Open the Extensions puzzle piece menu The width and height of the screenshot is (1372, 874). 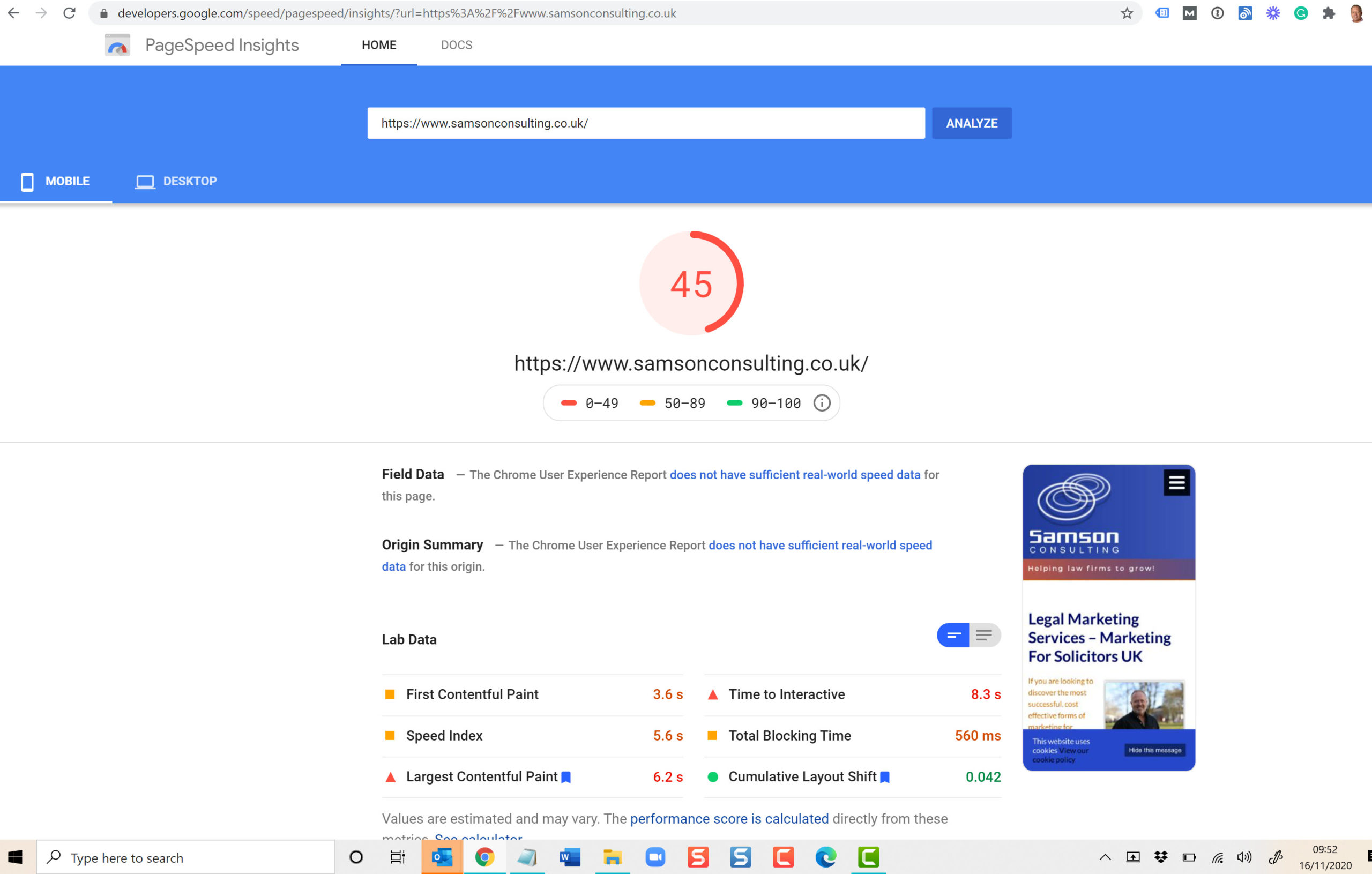click(x=1329, y=13)
